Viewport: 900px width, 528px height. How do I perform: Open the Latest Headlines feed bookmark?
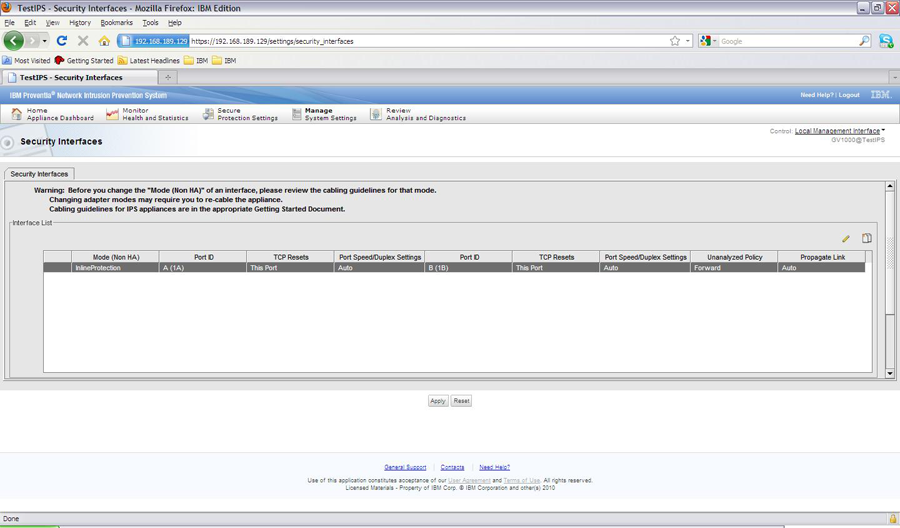[x=149, y=60]
